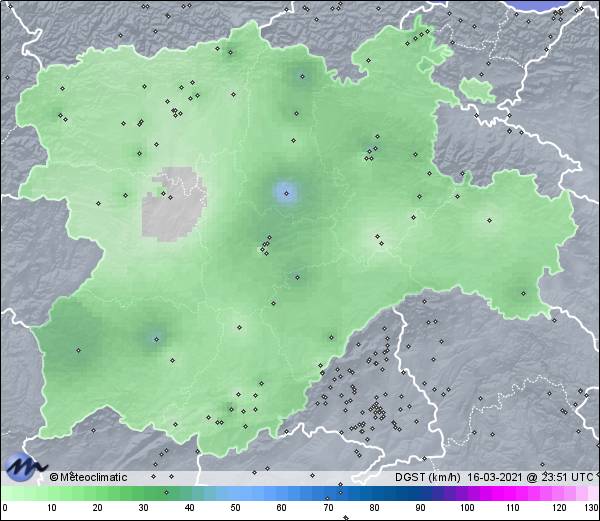600x521 pixels.
Task: Click the station marker inside the brightest blue hotspot
Action: pos(286,194)
